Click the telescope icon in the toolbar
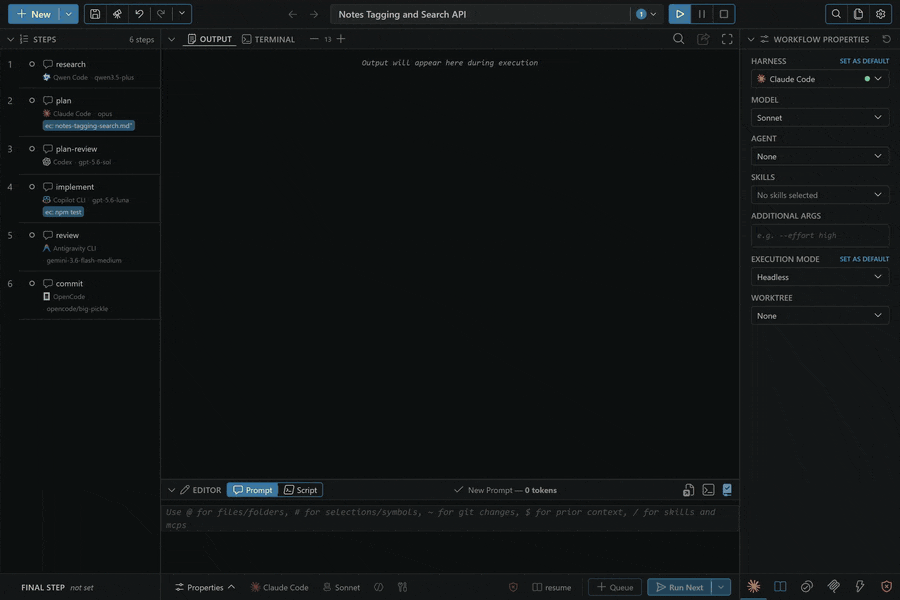The width and height of the screenshot is (900, 600). (117, 14)
